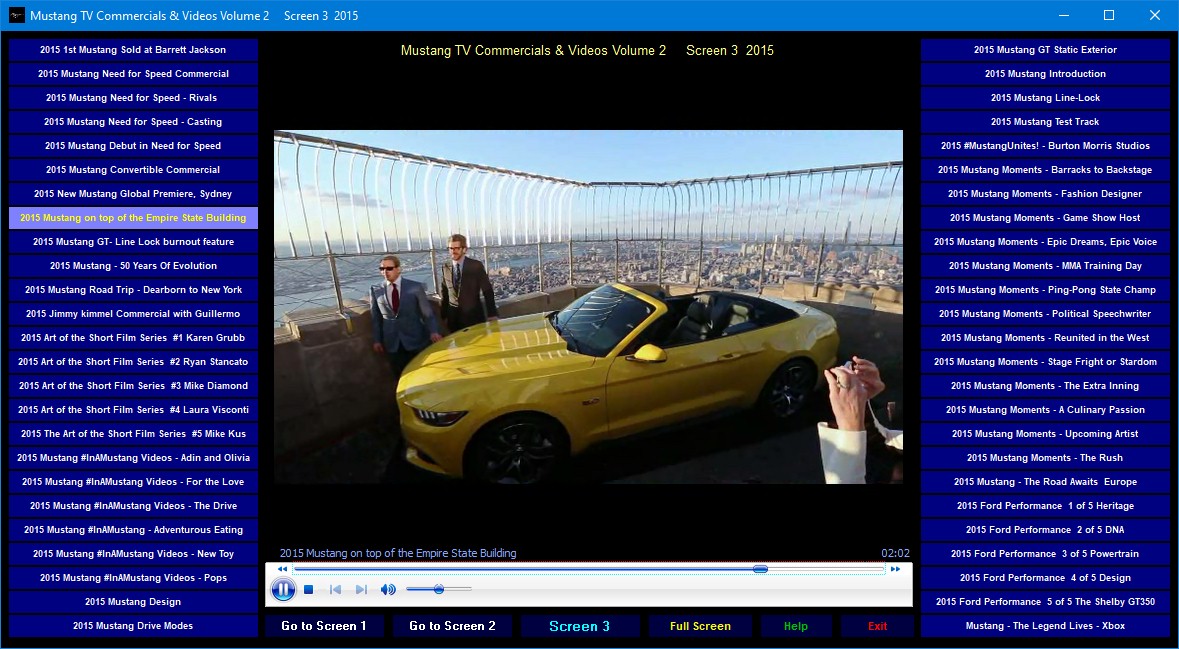1179x649 pixels.
Task: Play 2015 Mustang GT Static Exterior
Action: 1045,50
